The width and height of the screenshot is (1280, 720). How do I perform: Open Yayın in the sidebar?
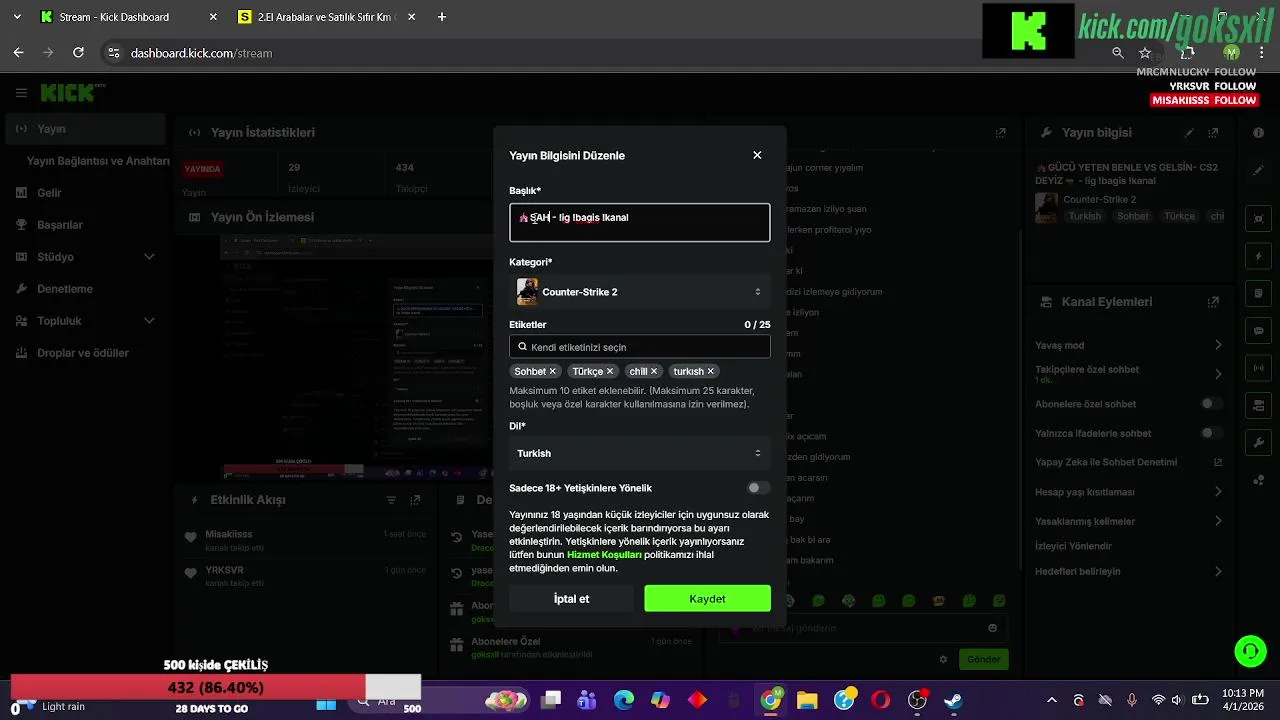[85, 129]
